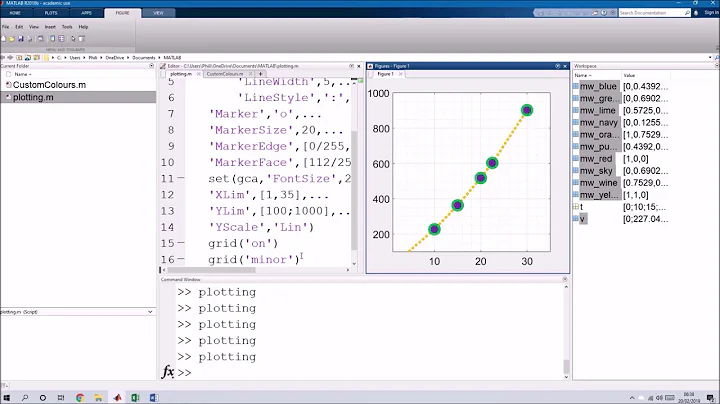Image resolution: width=720 pixels, height=404 pixels.
Task: Click the New Figure icon in figure toolbar
Action: 3,39
